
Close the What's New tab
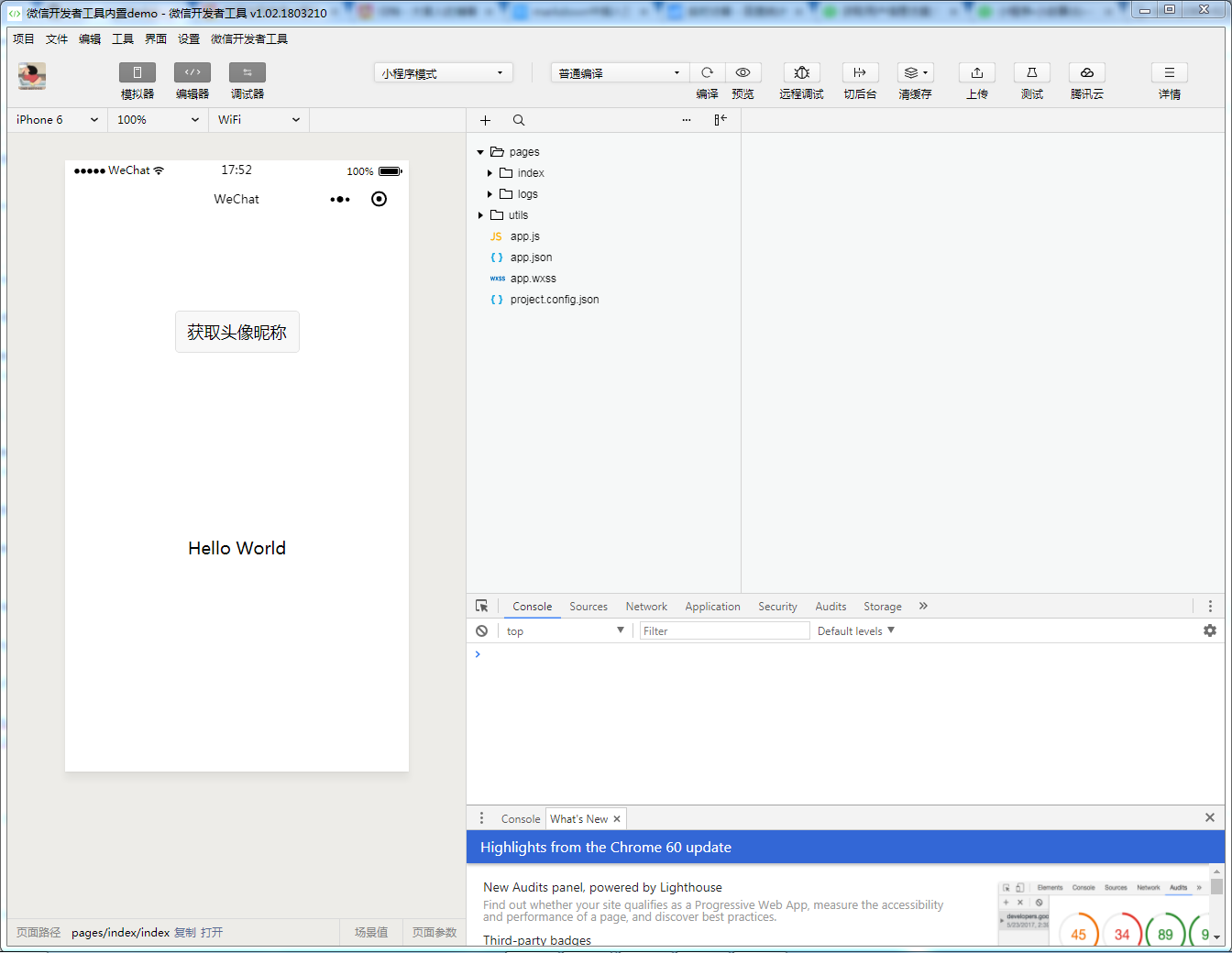coord(617,819)
